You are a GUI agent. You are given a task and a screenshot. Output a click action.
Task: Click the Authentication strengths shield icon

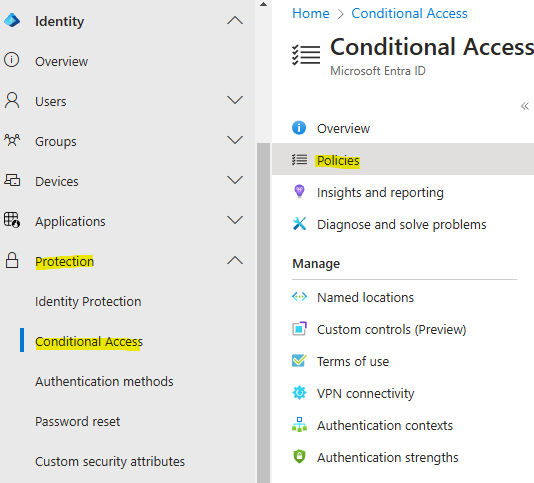coord(299,457)
